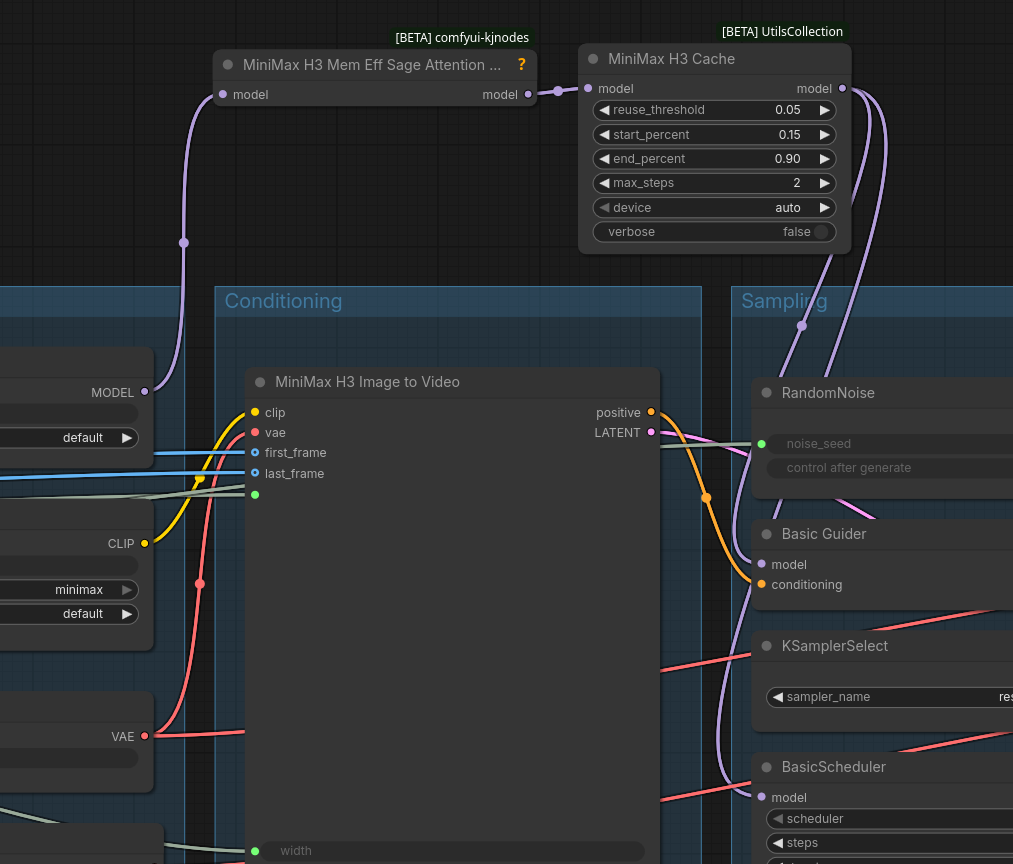Decrease reuse_threshold with left arrow
Screen dimensions: 1013x864
tap(604, 110)
